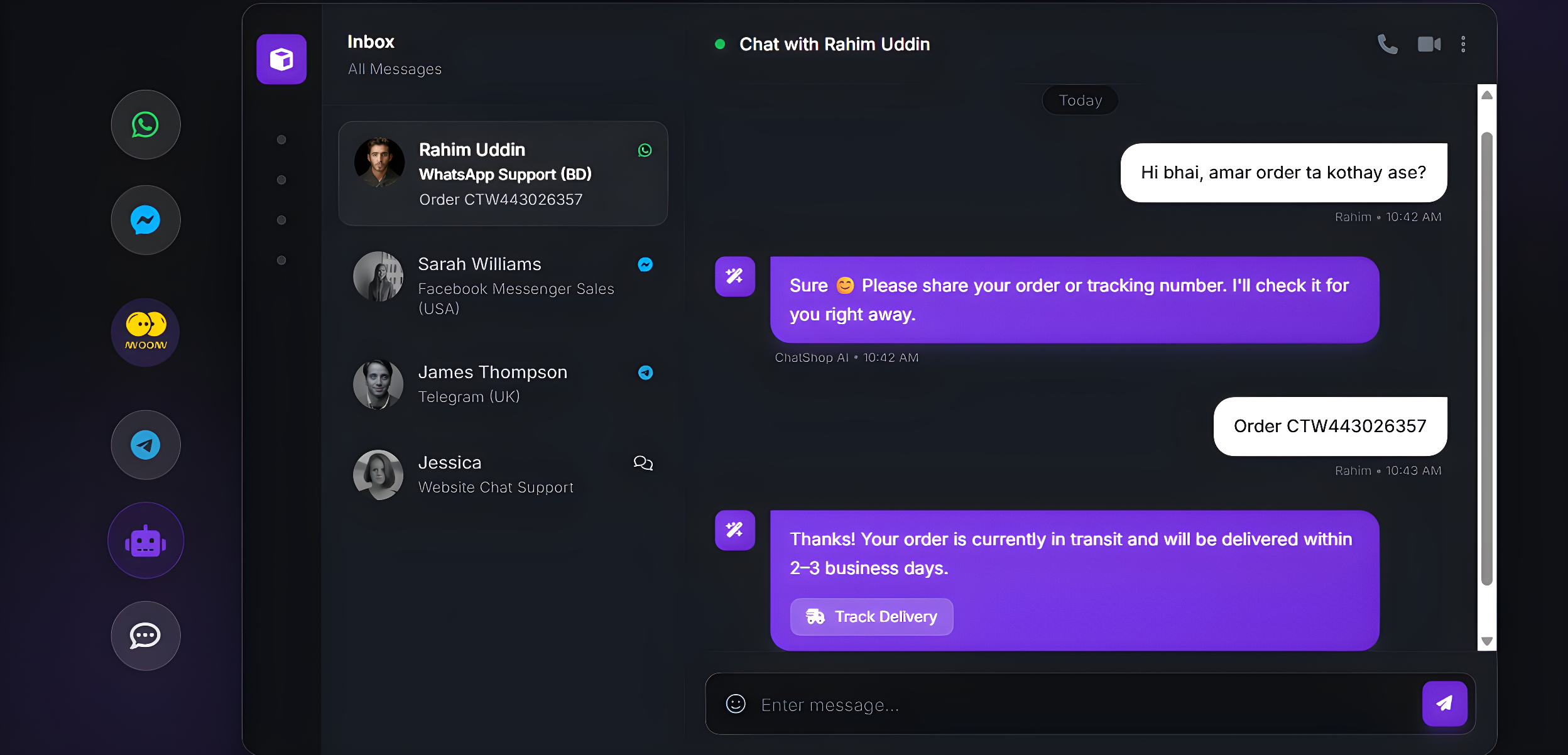1568x755 pixels.
Task: Select the yellow WOOW channel icon
Action: [x=146, y=332]
